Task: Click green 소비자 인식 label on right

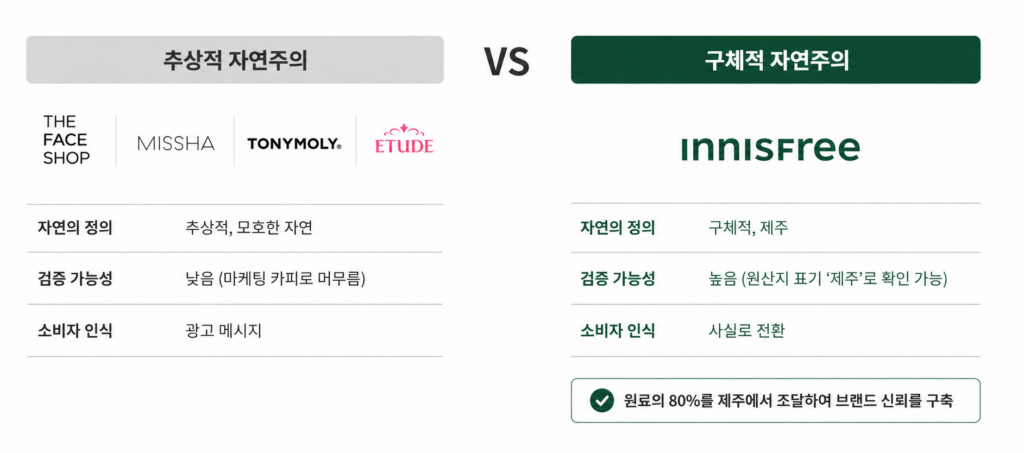Action: point(617,331)
